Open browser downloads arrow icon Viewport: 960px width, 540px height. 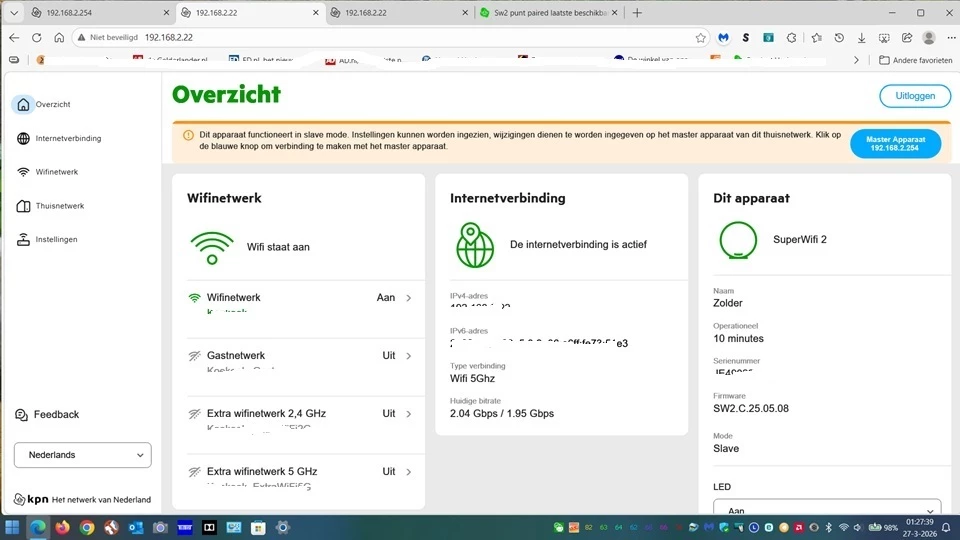[861, 38]
